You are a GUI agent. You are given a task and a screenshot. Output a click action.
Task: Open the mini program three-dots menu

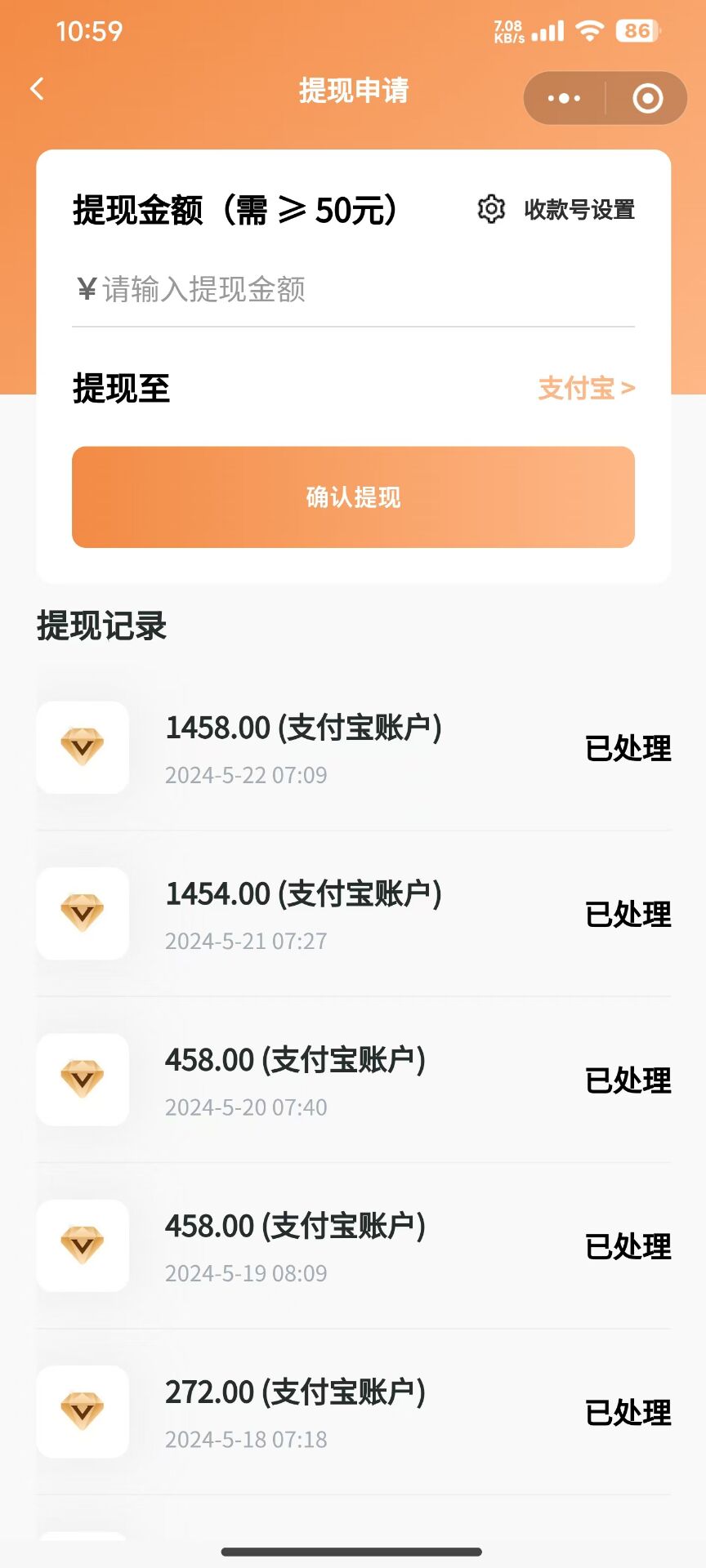[x=564, y=99]
